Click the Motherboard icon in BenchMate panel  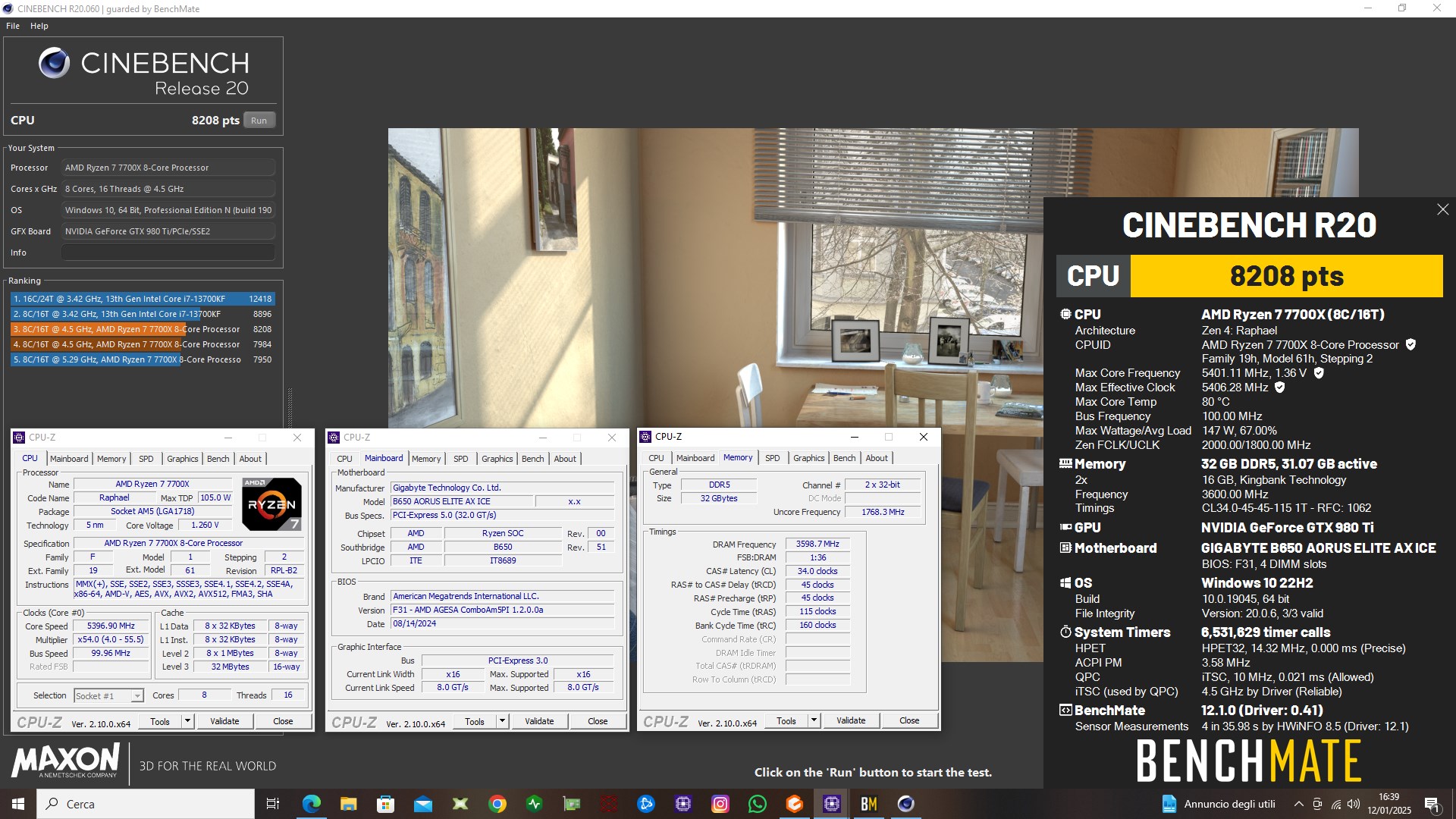[1065, 548]
